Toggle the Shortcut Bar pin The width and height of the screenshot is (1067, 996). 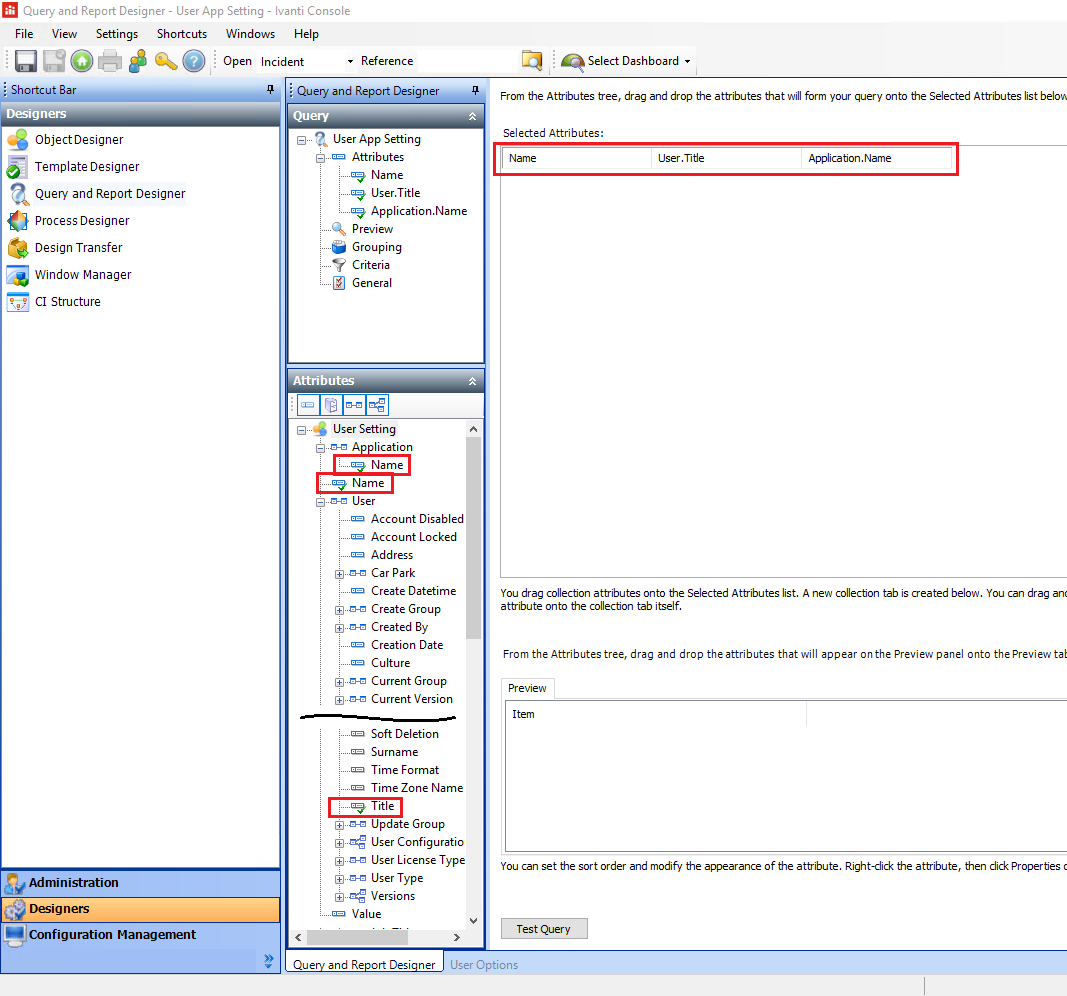[270, 90]
